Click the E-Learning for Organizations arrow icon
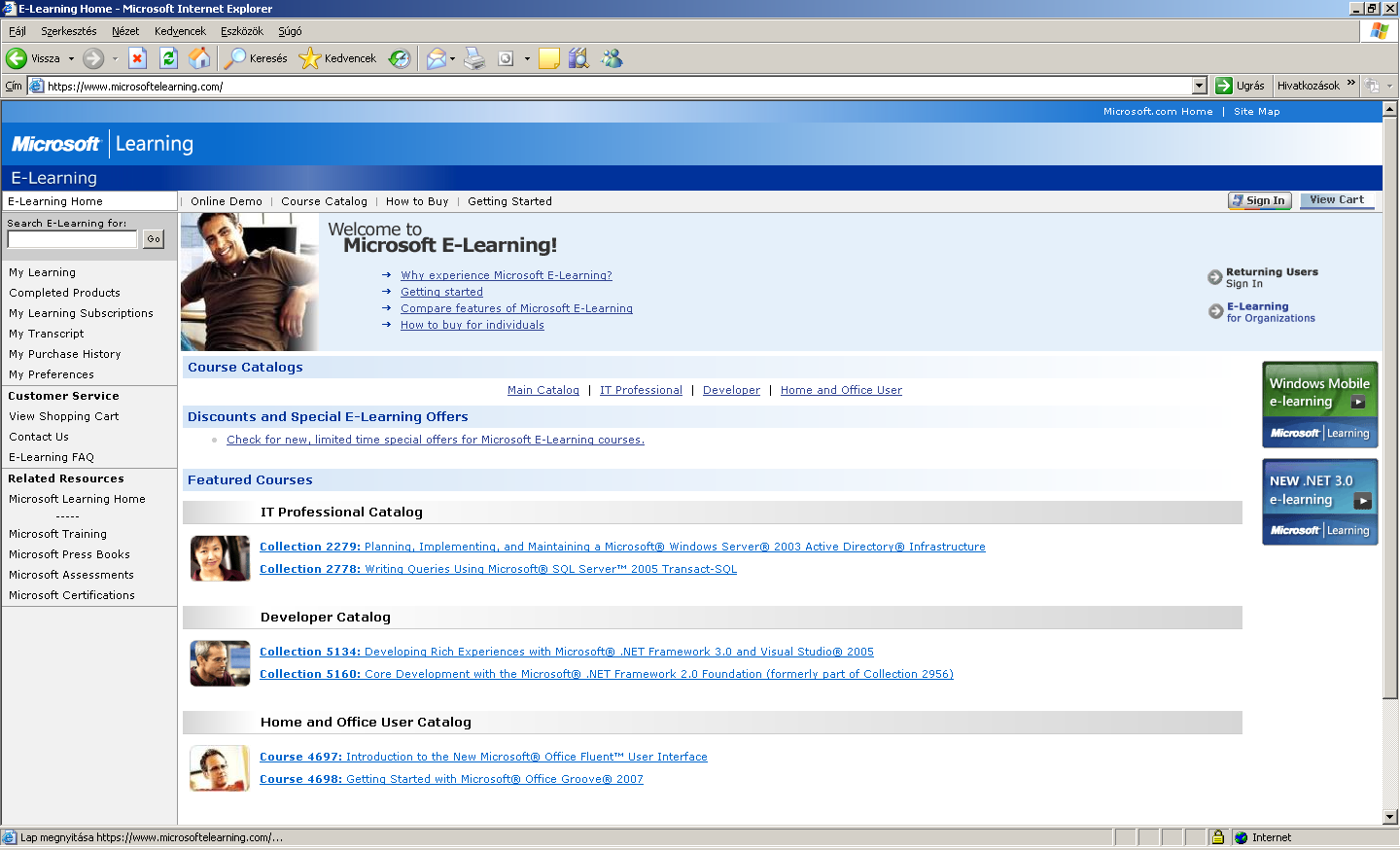This screenshot has height=850, width=1400. (x=1215, y=311)
